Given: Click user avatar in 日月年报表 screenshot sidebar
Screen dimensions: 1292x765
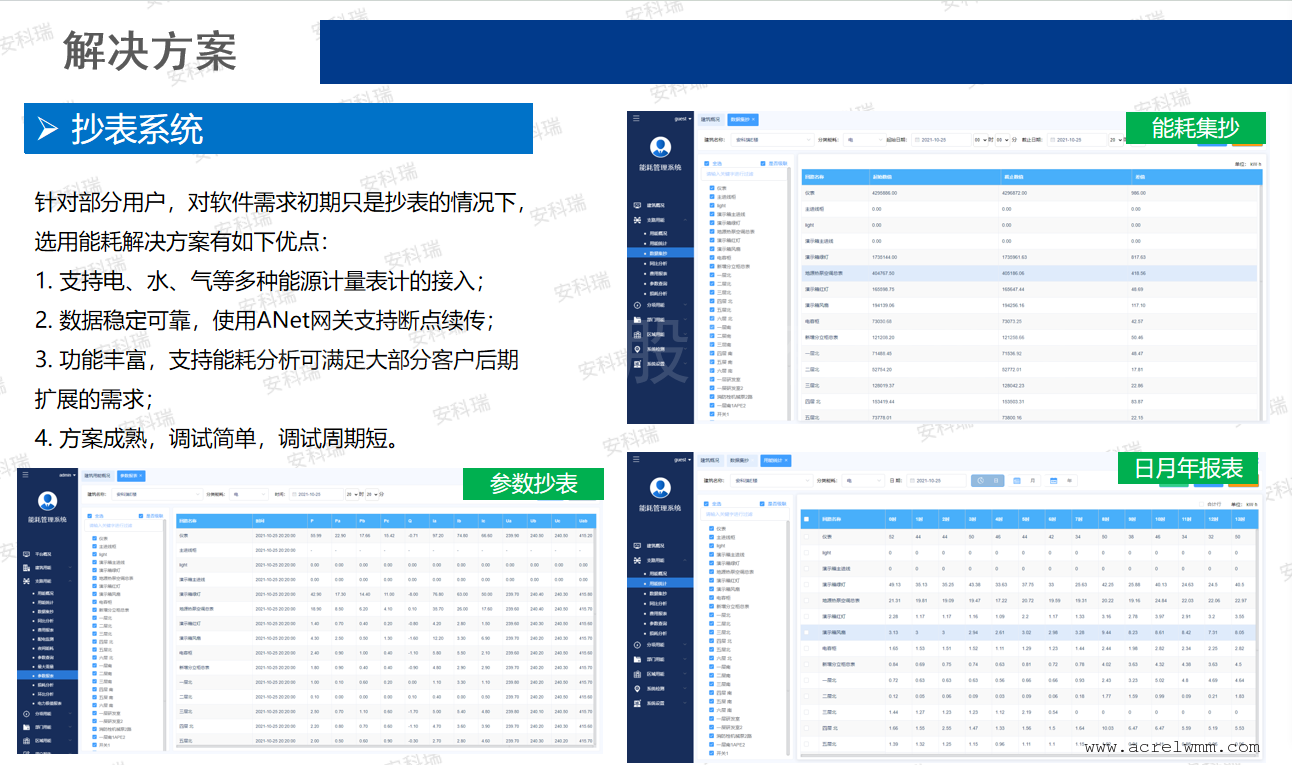Looking at the screenshot, I should click(659, 489).
